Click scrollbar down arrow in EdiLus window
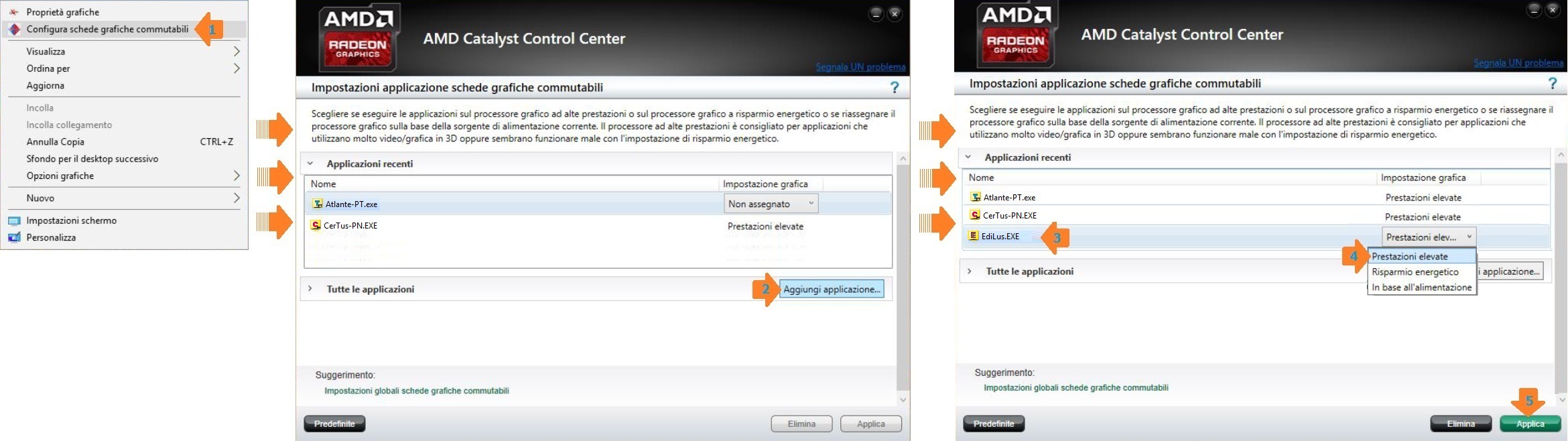 coord(1562,399)
